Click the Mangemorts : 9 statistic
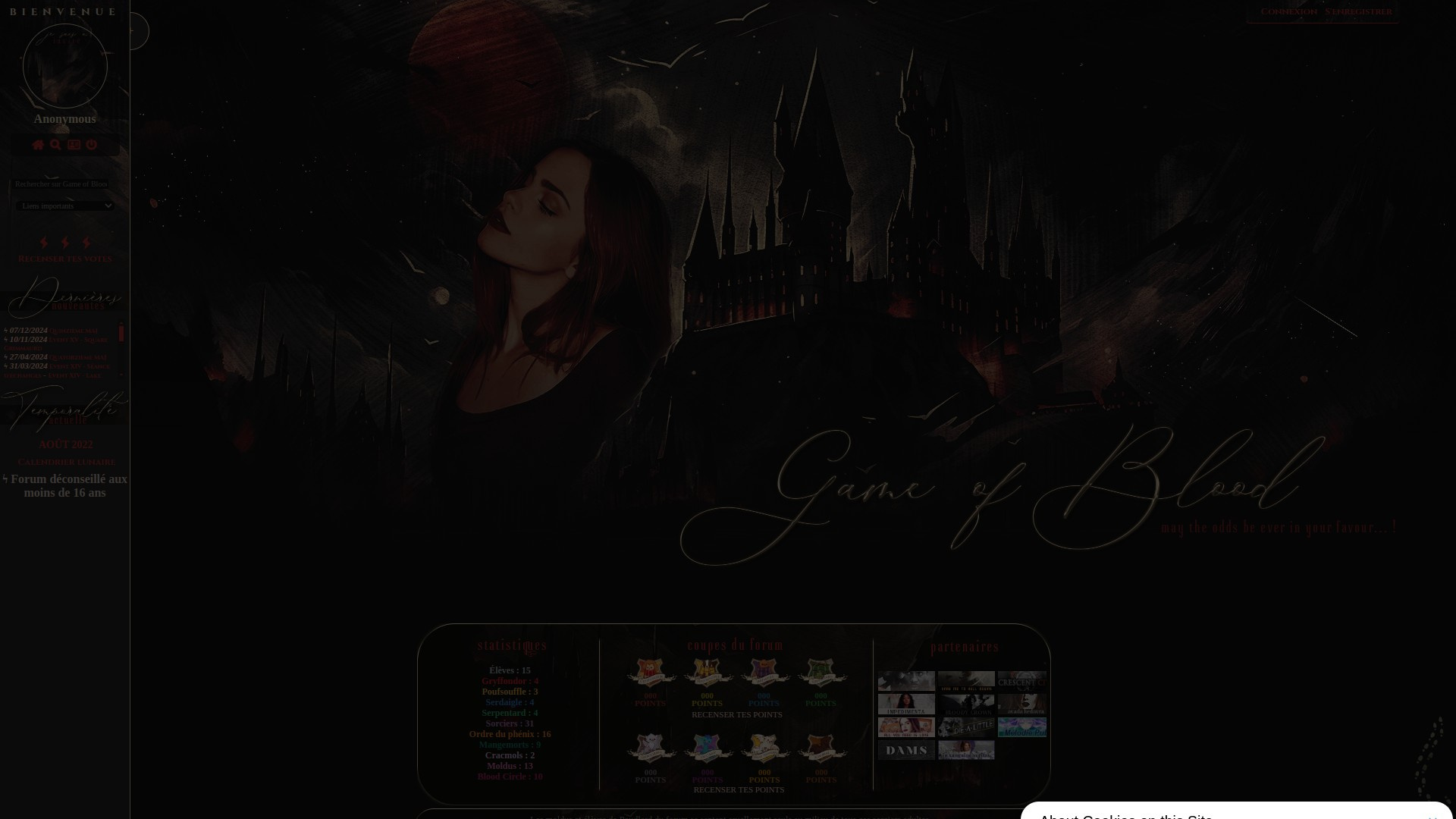Screen dimensions: 1456x819 pos(510,745)
